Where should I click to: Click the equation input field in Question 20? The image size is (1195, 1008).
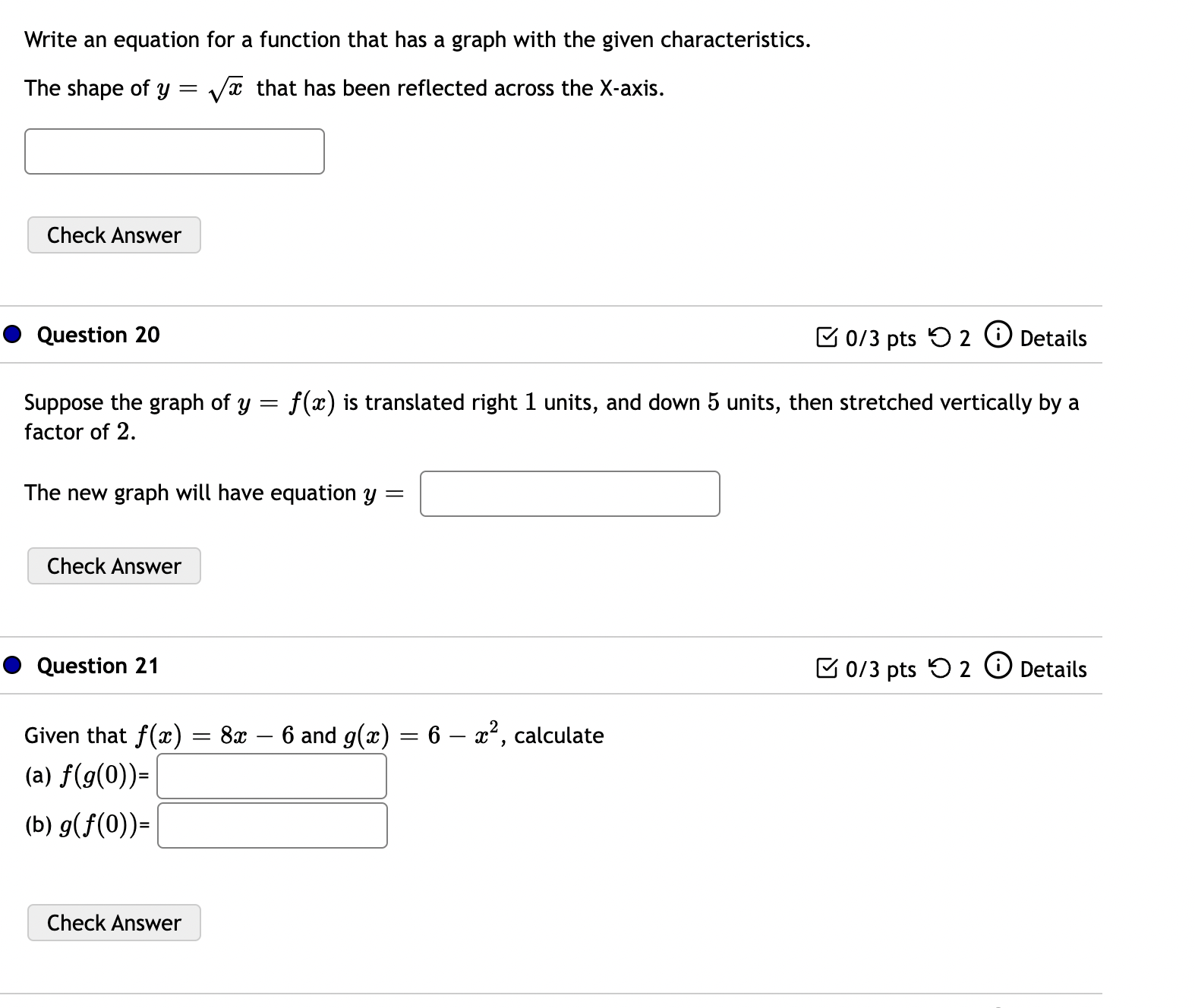(569, 493)
